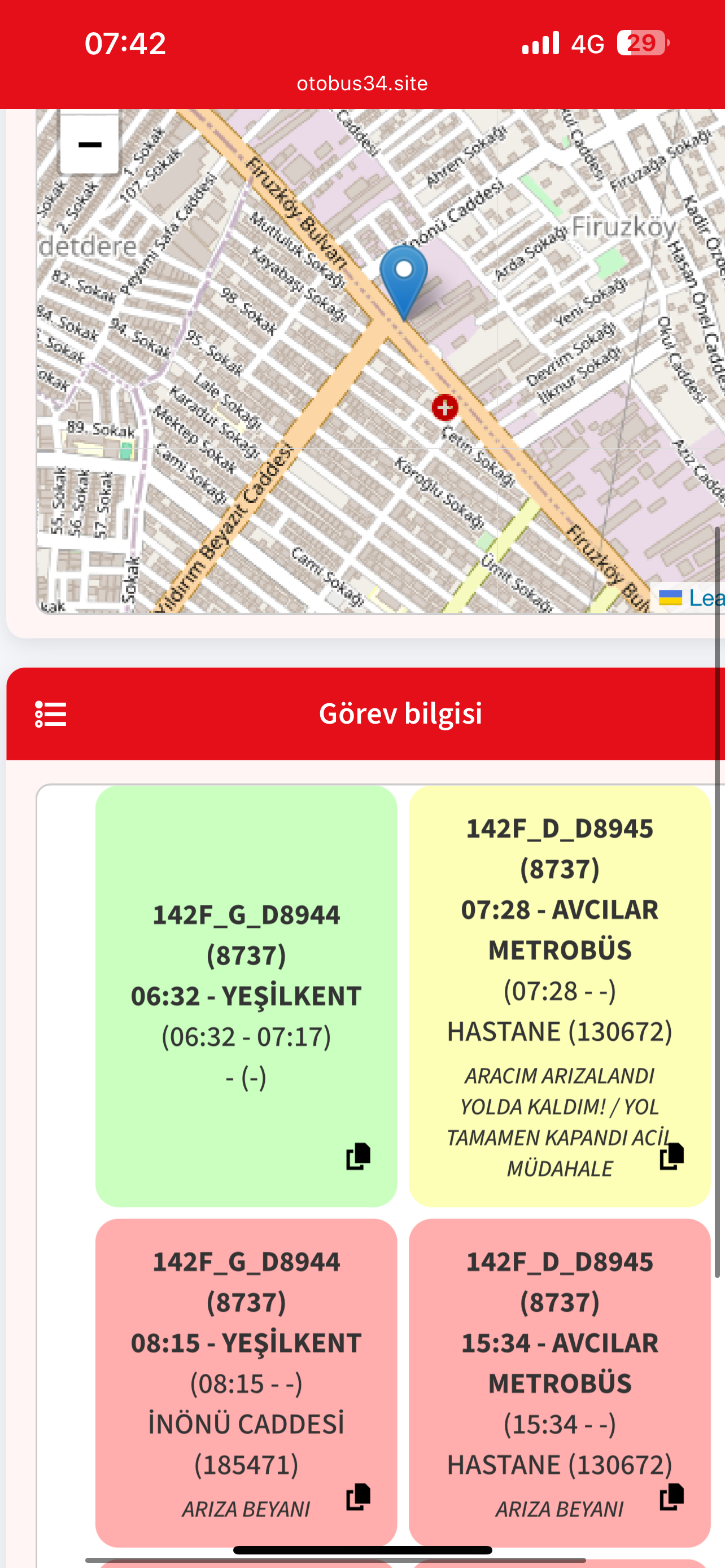This screenshot has height=1568, width=725.
Task: Click Köroğlu Sokağı label on the map
Action: 439,493
